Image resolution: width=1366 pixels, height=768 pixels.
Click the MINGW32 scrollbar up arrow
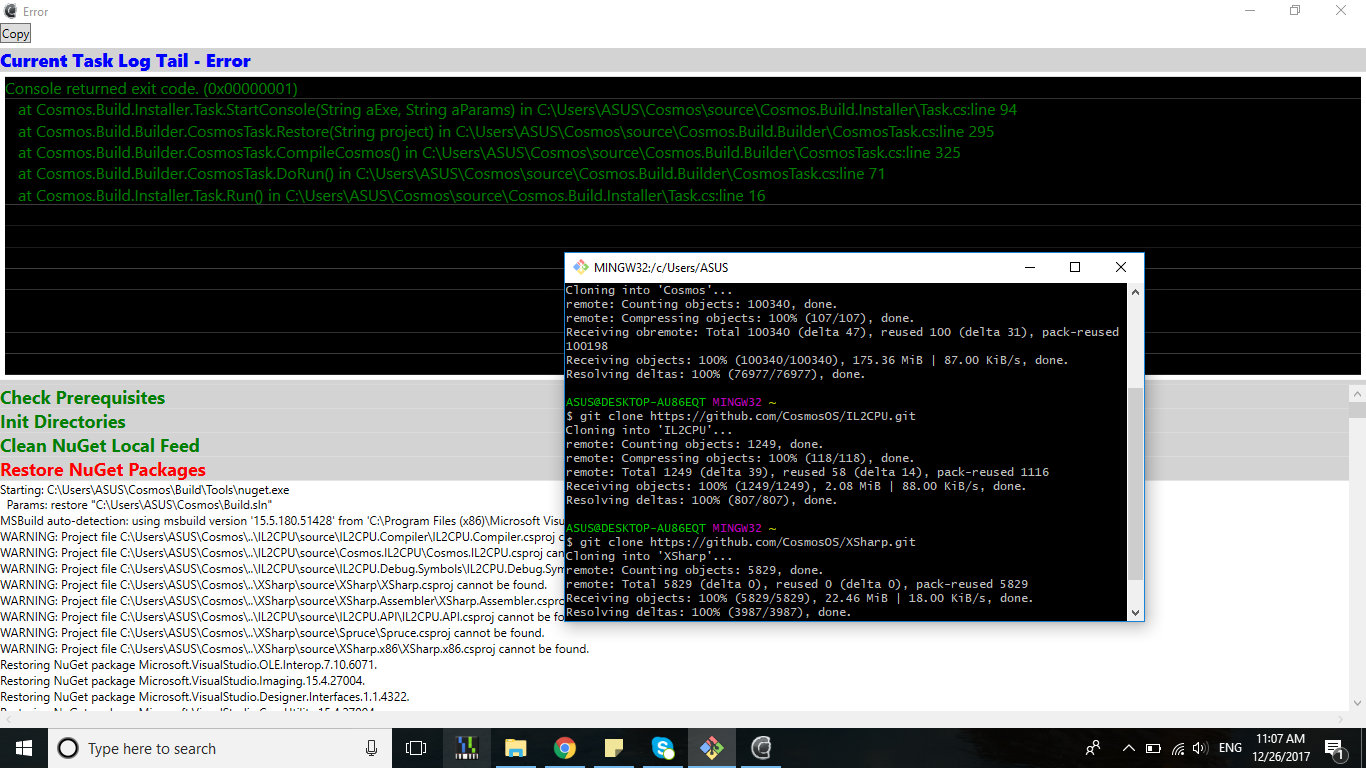click(1135, 292)
